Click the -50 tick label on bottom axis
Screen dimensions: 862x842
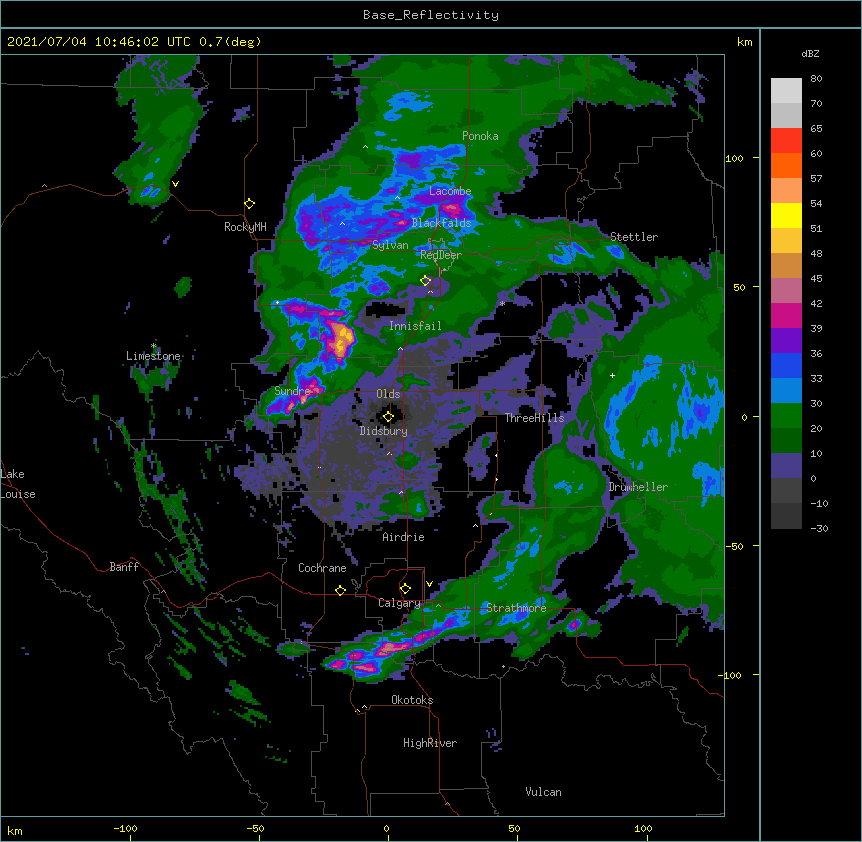click(255, 828)
